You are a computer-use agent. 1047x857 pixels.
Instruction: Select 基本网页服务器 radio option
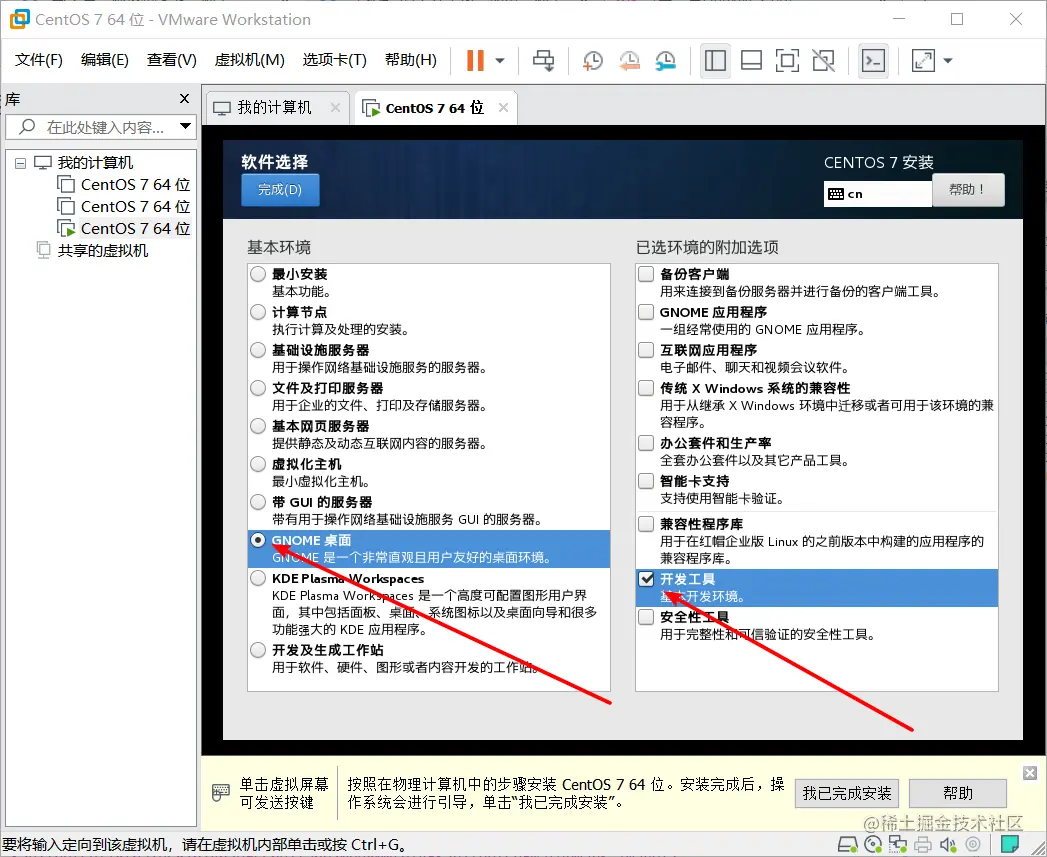pos(258,426)
